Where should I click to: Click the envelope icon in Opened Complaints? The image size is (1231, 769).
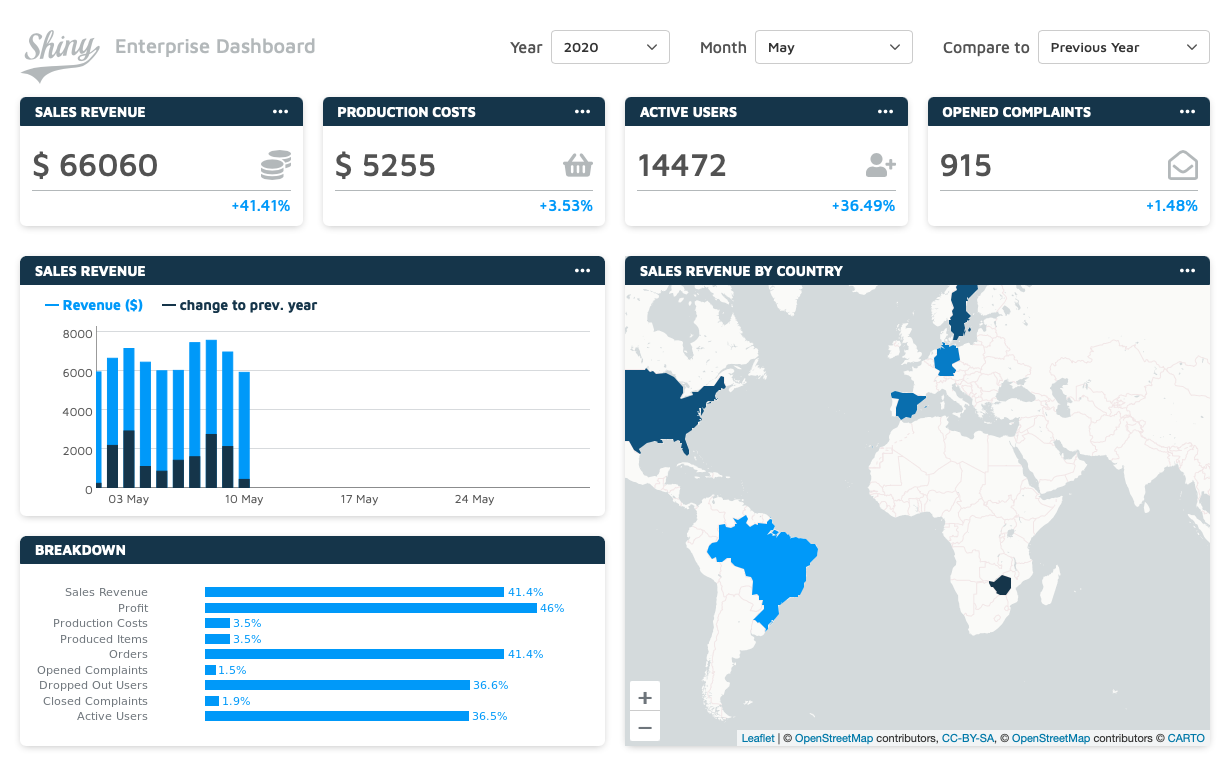coord(1183,165)
